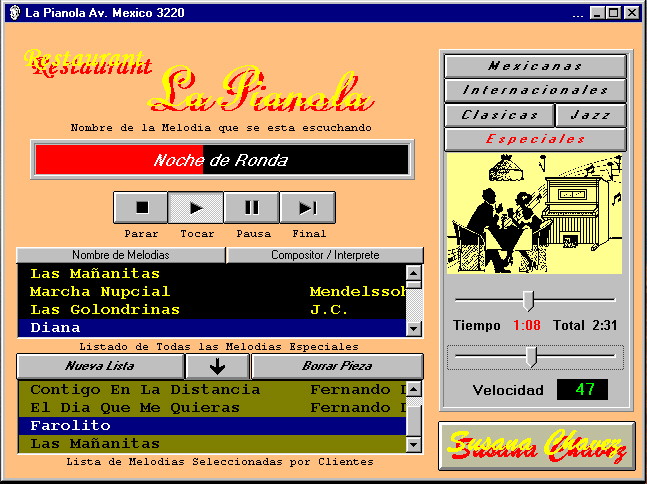Add selected melody using the down-arrow button
Screen dimensions: 647x484
[217, 366]
